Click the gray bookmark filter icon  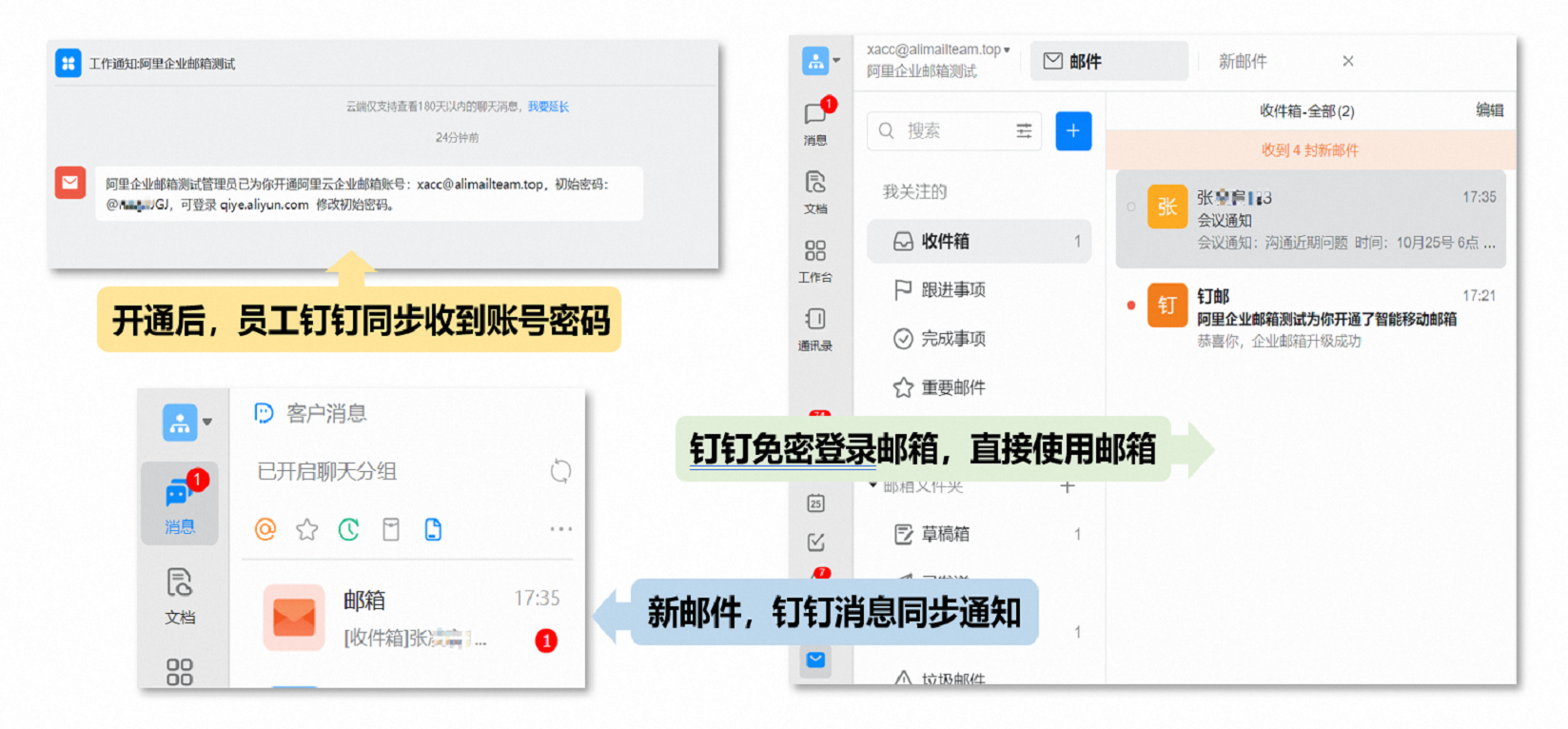391,529
